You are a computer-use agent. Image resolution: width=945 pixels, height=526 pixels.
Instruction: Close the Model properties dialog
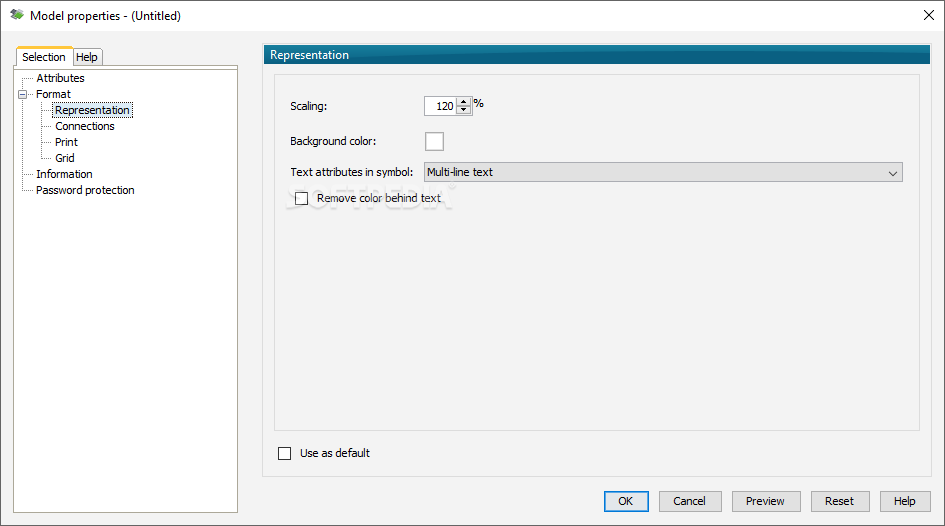coord(929,16)
